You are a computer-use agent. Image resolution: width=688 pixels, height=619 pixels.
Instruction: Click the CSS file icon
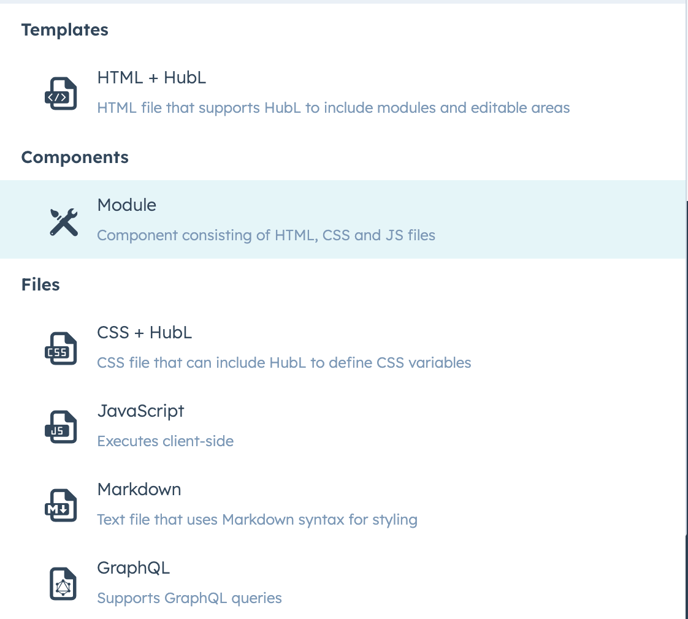(61, 348)
